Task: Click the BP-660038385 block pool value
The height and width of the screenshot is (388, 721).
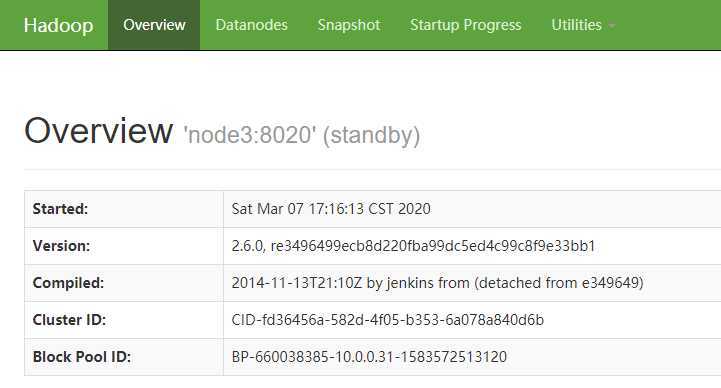Action: coord(369,357)
